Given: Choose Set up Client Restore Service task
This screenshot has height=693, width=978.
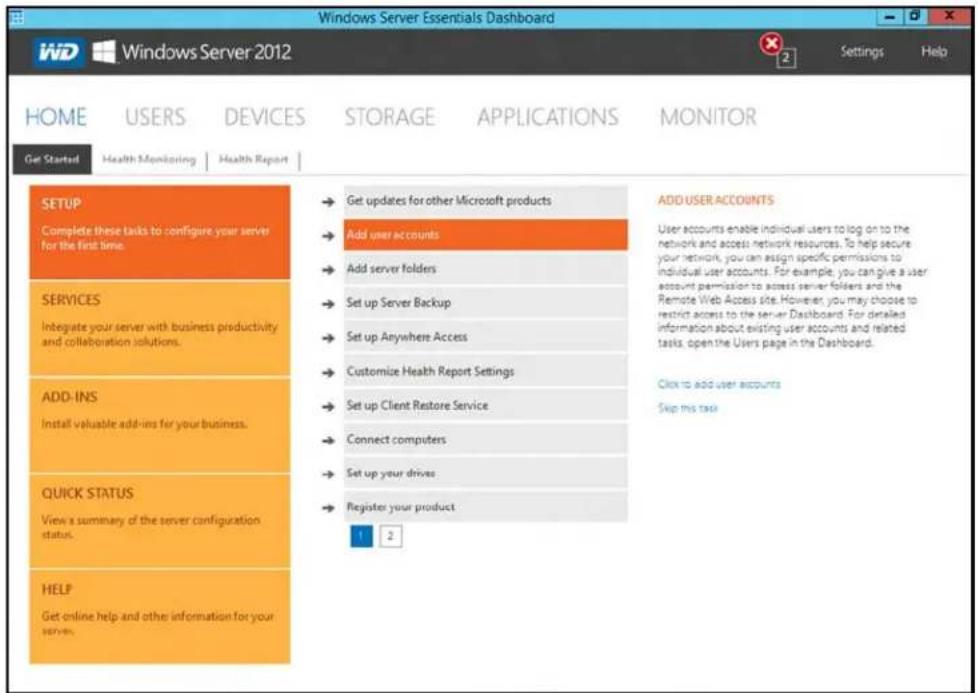Looking at the screenshot, I should pyautogui.click(x=485, y=405).
